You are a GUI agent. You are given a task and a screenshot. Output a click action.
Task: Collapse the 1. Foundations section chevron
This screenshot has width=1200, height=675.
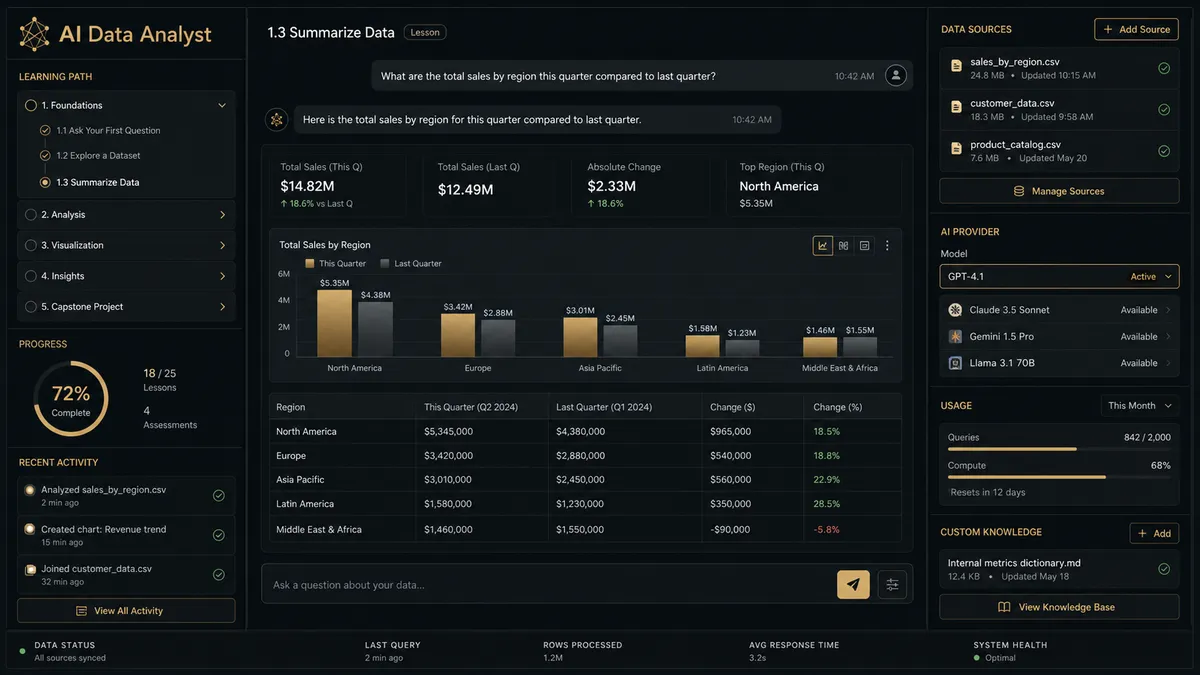pyautogui.click(x=222, y=105)
